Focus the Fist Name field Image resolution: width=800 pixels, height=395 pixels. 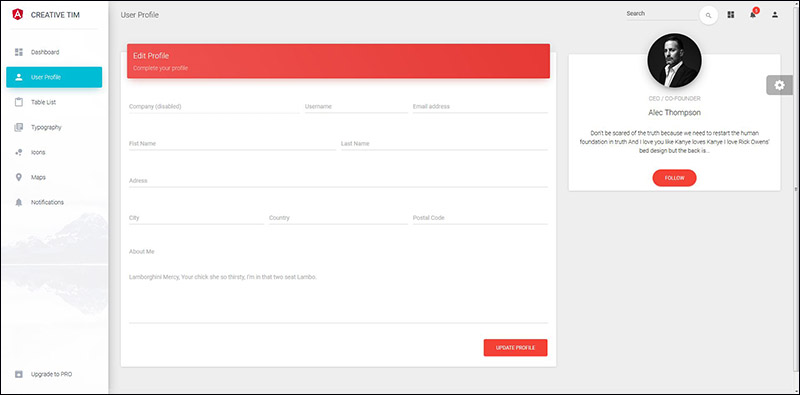point(232,144)
